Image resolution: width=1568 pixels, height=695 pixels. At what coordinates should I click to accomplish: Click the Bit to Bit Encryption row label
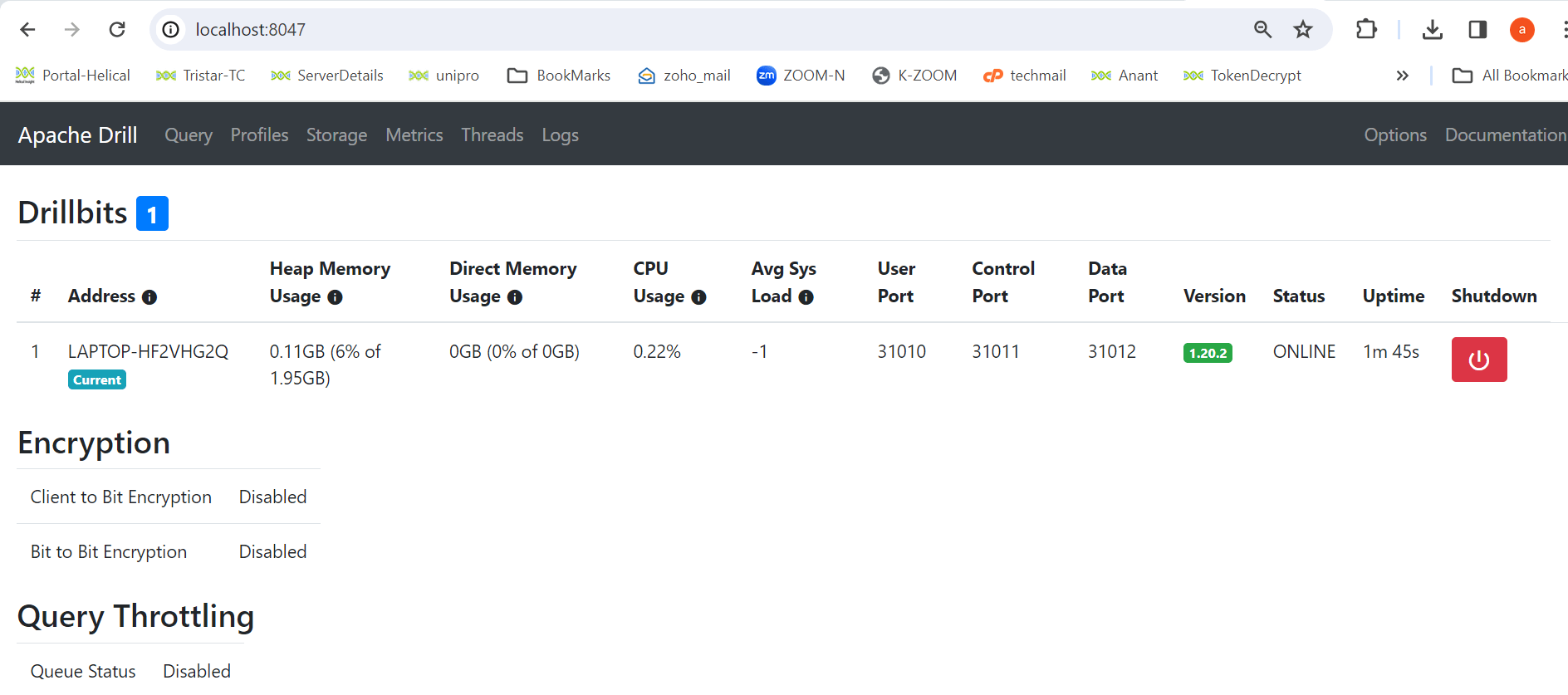[x=109, y=551]
